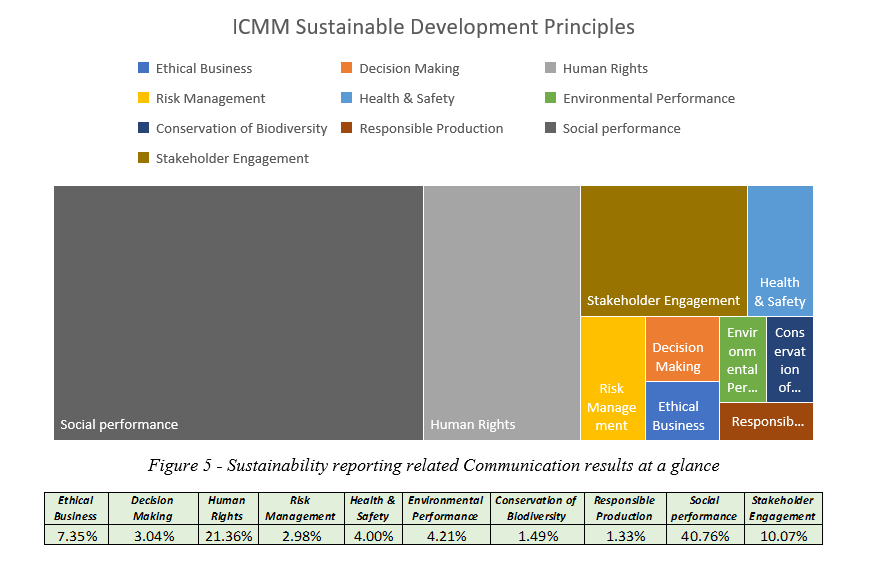This screenshot has height=573, width=877.
Task: Select the large Social performance treemap block
Action: 238,312
